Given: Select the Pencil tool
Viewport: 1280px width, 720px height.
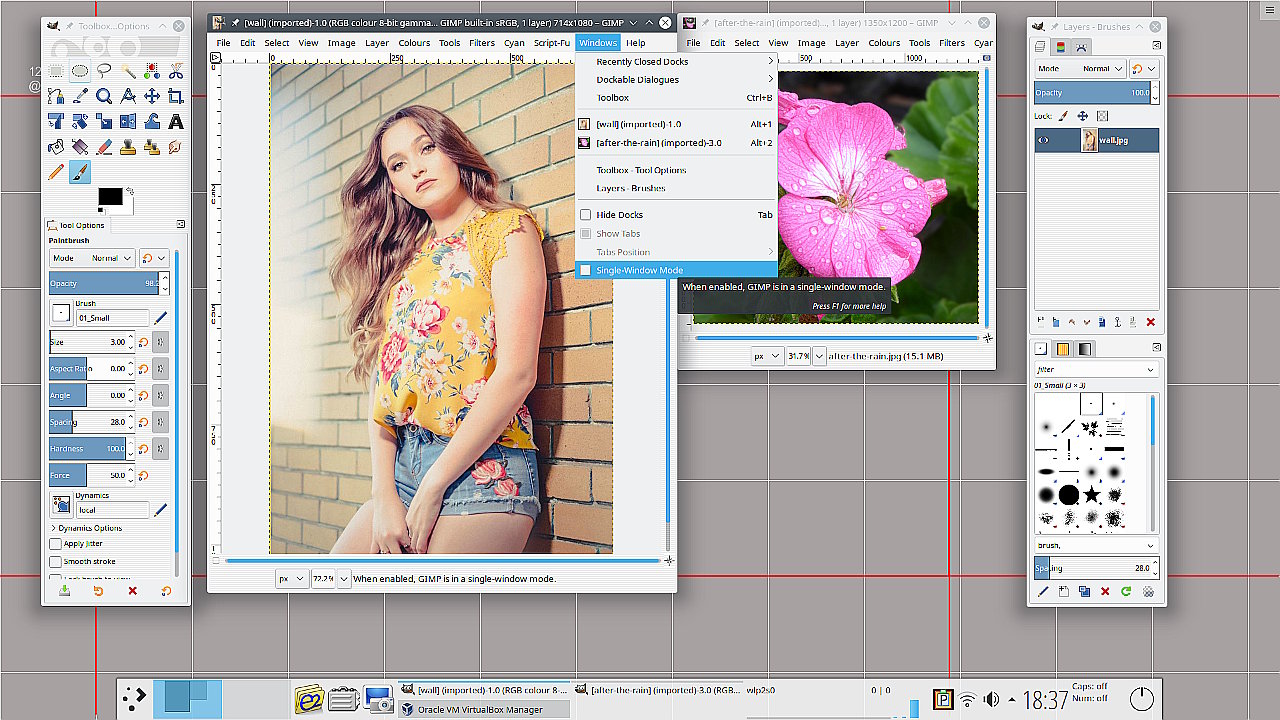Looking at the screenshot, I should pos(56,173).
